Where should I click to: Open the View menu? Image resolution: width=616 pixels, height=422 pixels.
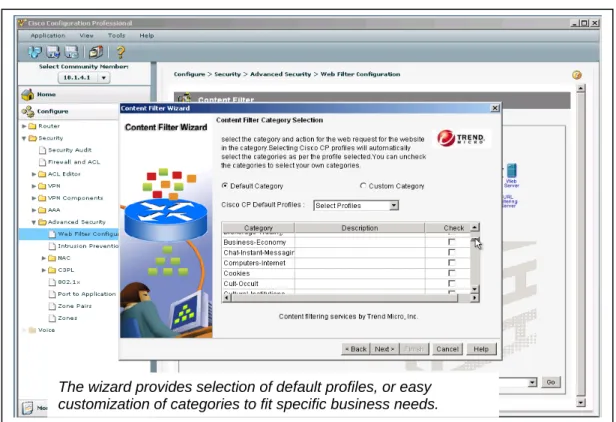(x=86, y=36)
